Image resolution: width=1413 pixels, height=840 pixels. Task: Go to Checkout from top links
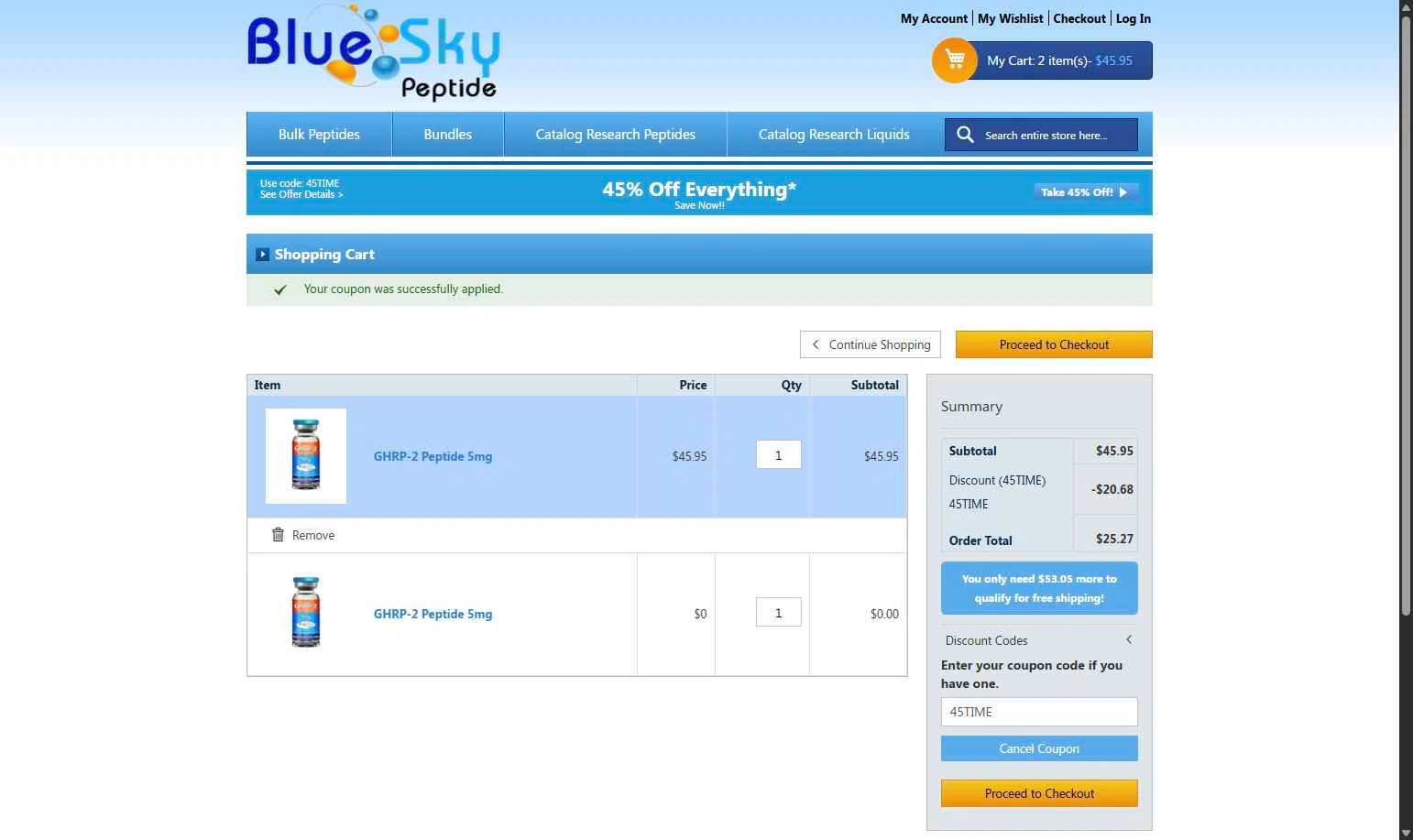1079,18
